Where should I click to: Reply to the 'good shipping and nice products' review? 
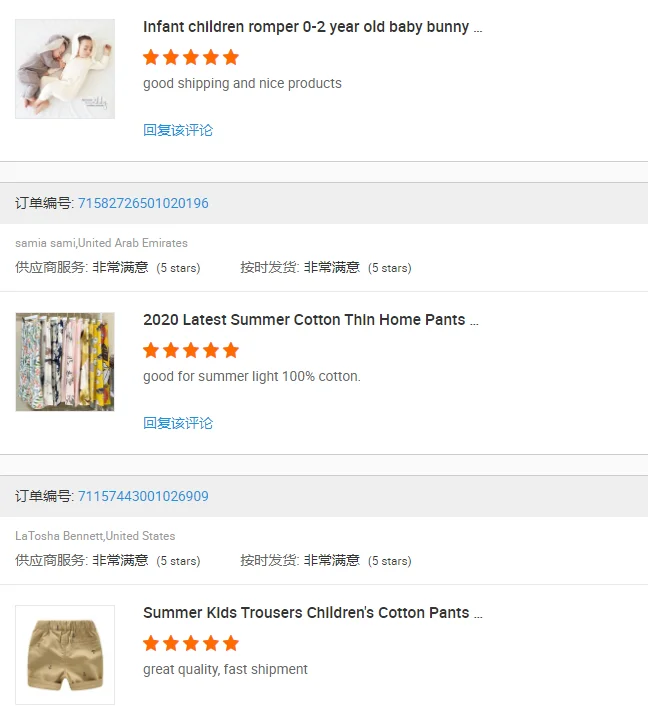178,130
